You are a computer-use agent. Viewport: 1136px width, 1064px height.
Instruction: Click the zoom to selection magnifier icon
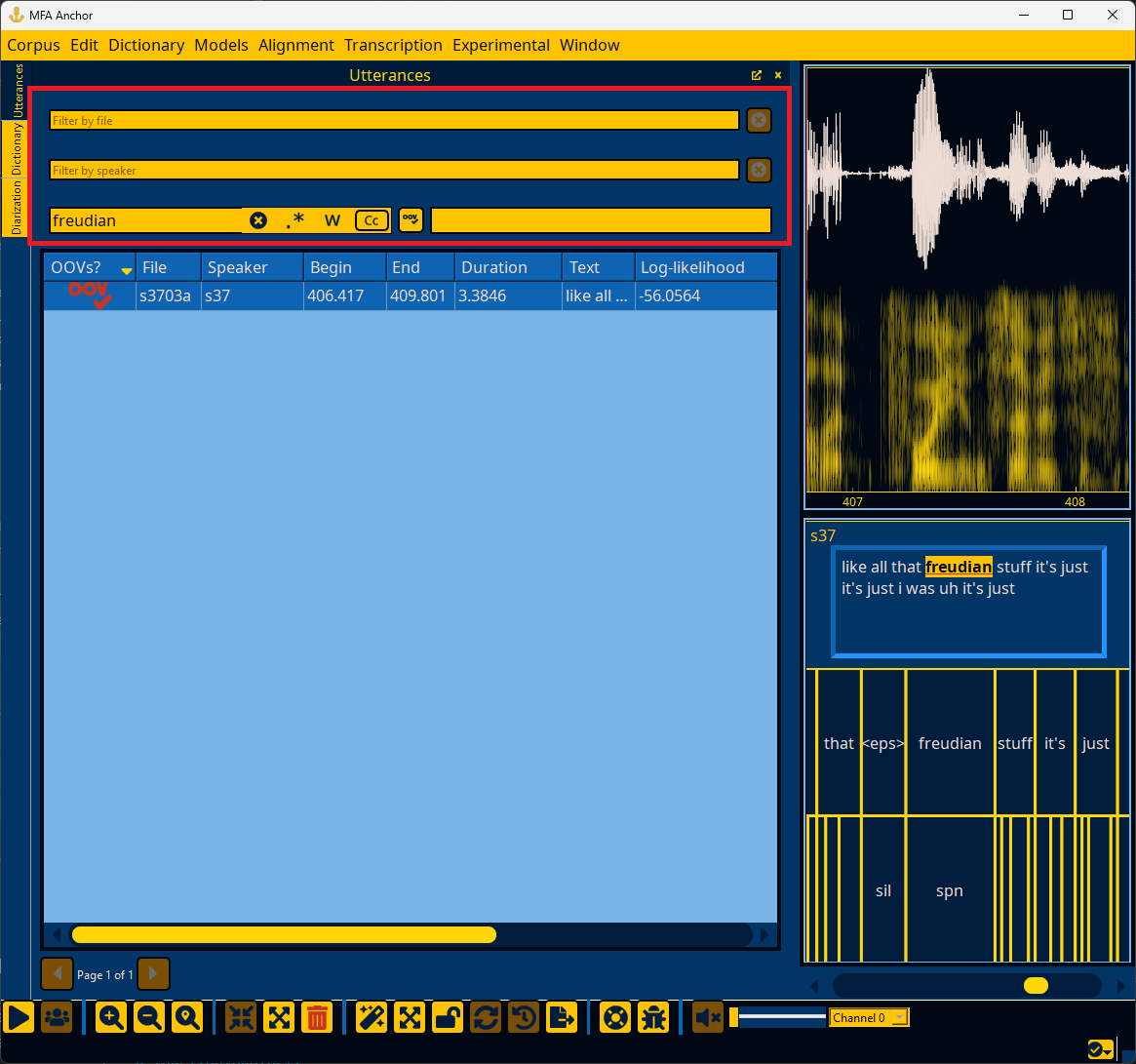[x=187, y=1017]
